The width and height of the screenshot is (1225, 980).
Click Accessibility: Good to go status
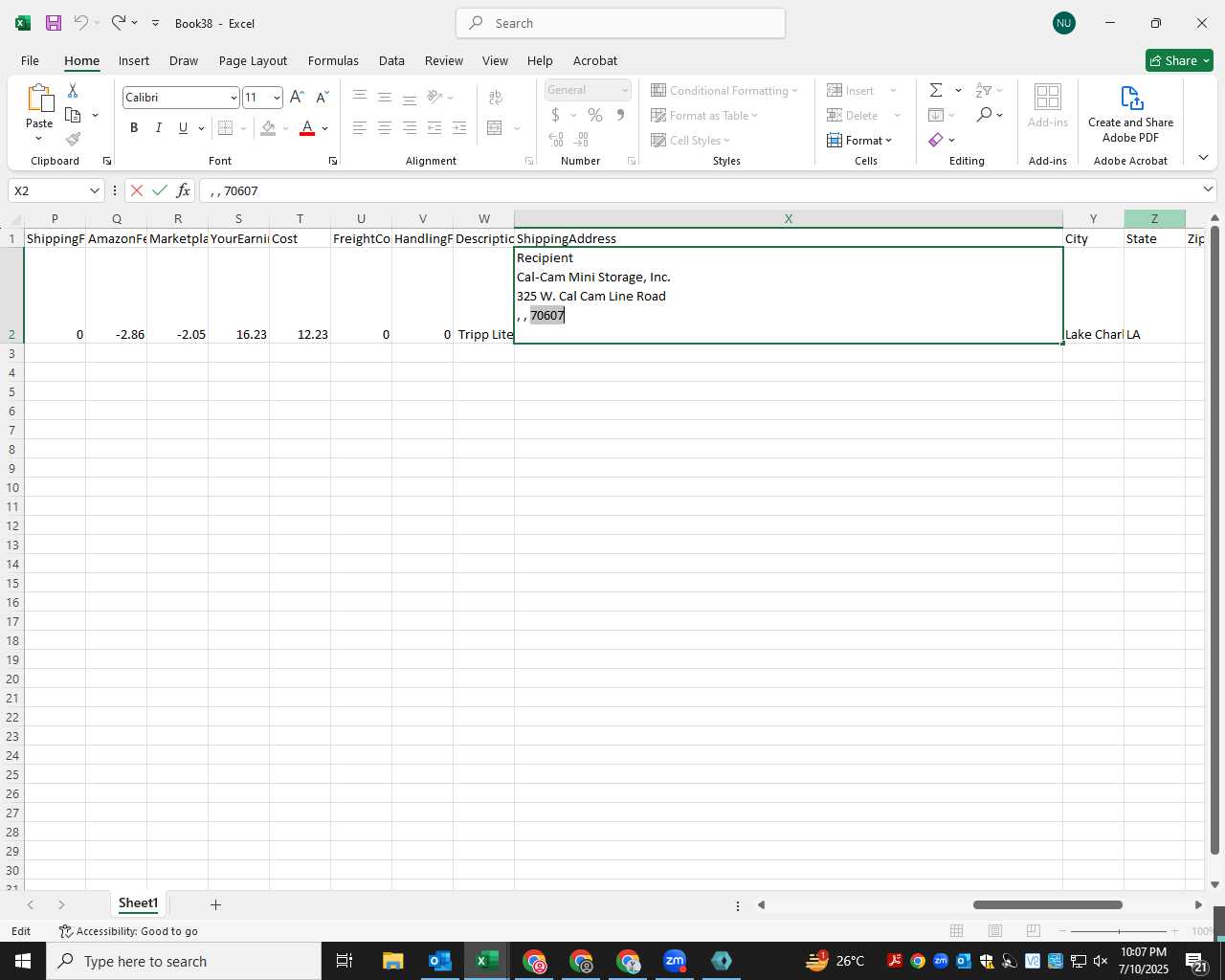coord(128,931)
